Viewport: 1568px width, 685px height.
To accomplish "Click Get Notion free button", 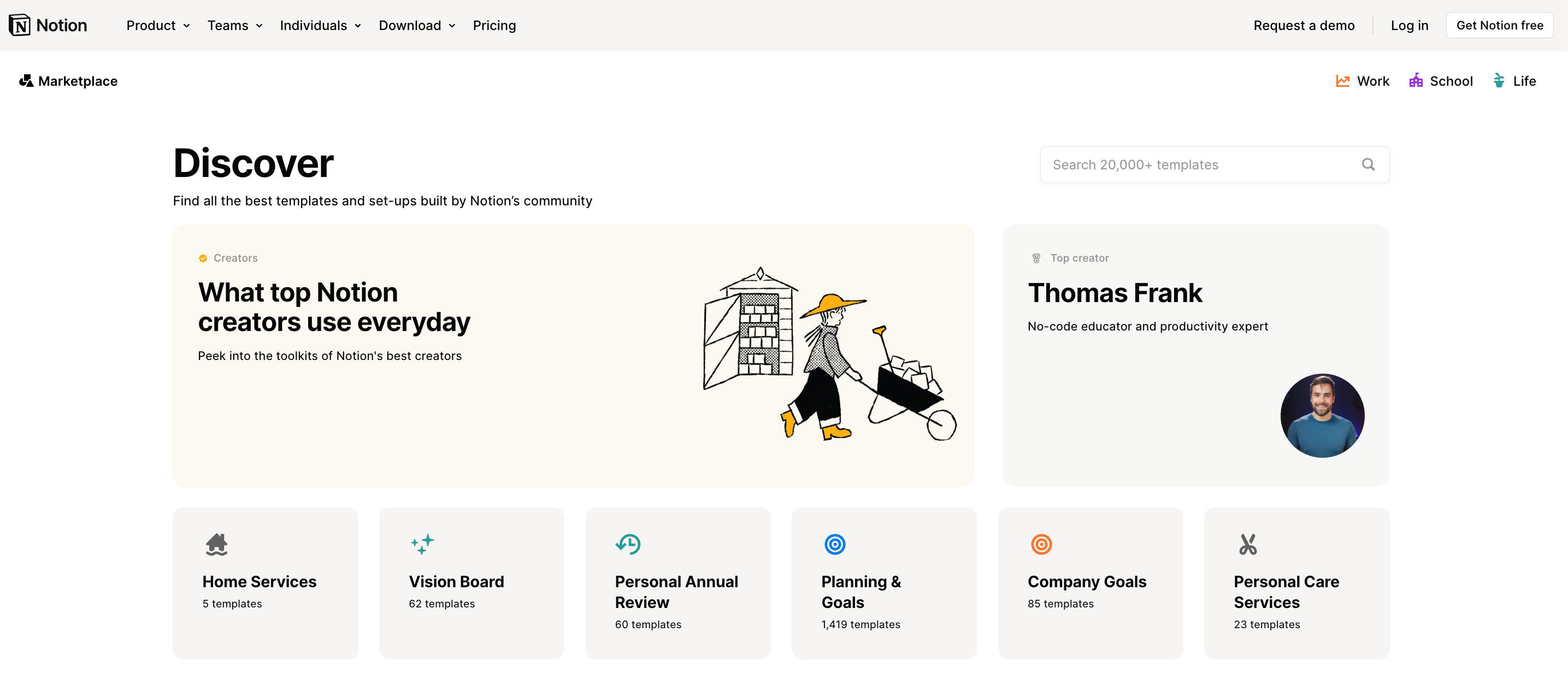I will 1499,26.
